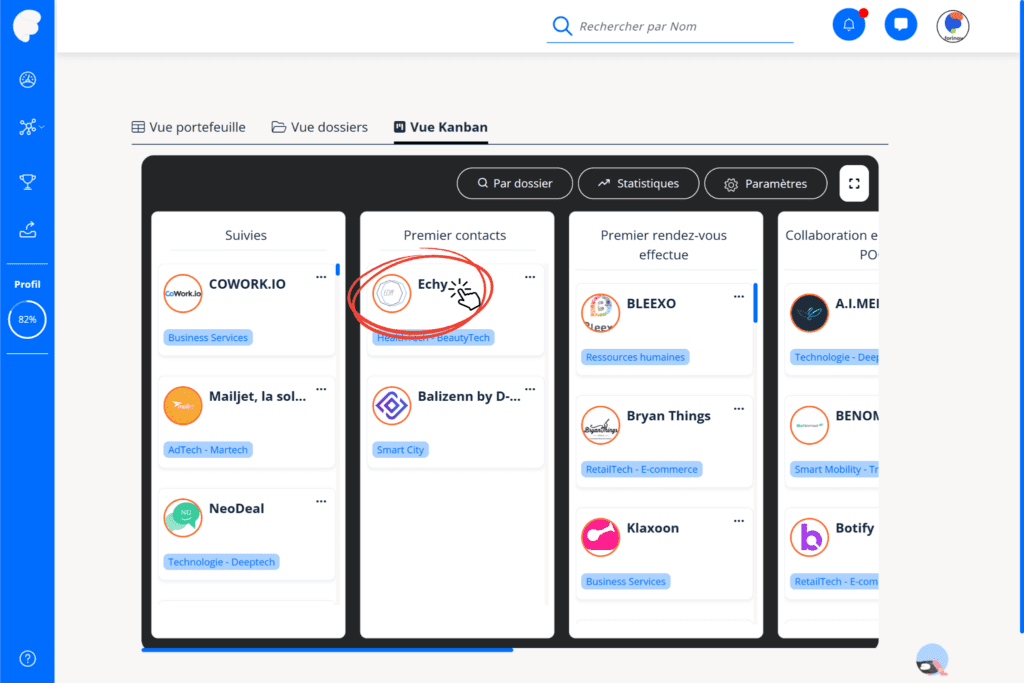This screenshot has width=1024, height=683.
Task: Open the Balizenn card options menu
Action: [x=530, y=389]
